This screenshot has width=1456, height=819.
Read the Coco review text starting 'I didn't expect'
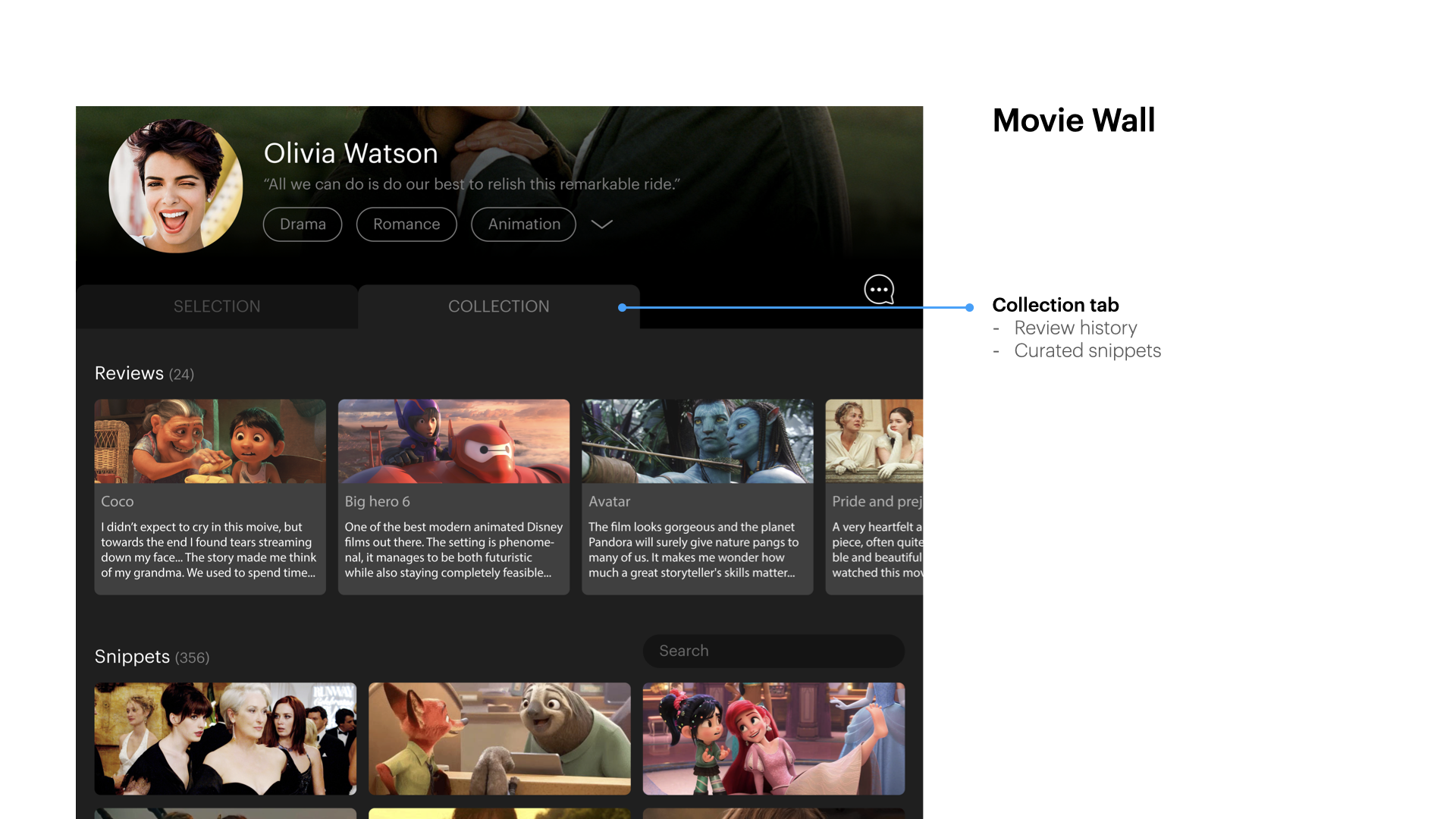click(x=209, y=550)
